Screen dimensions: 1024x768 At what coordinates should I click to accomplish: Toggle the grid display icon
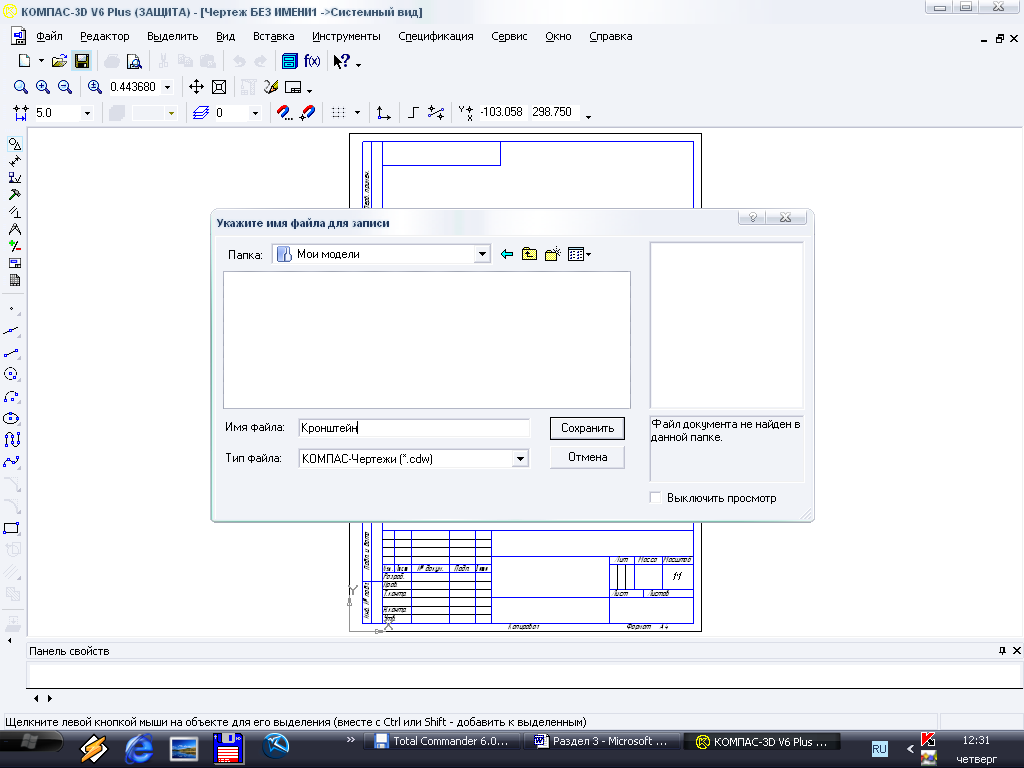(338, 112)
